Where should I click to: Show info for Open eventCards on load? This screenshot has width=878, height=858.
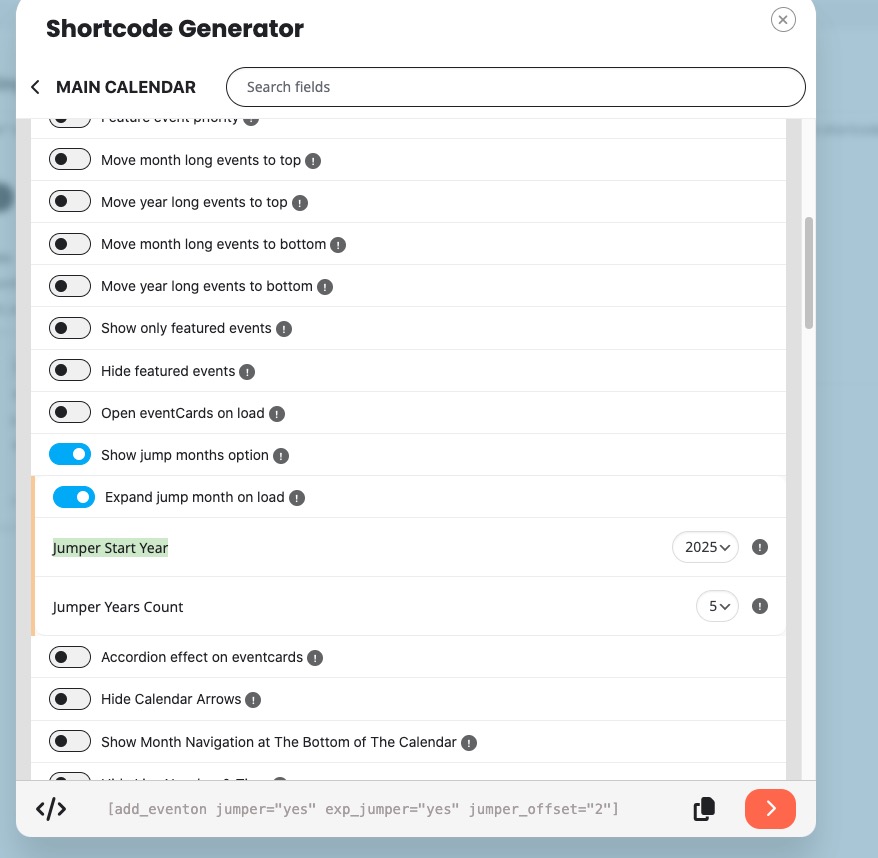(277, 414)
